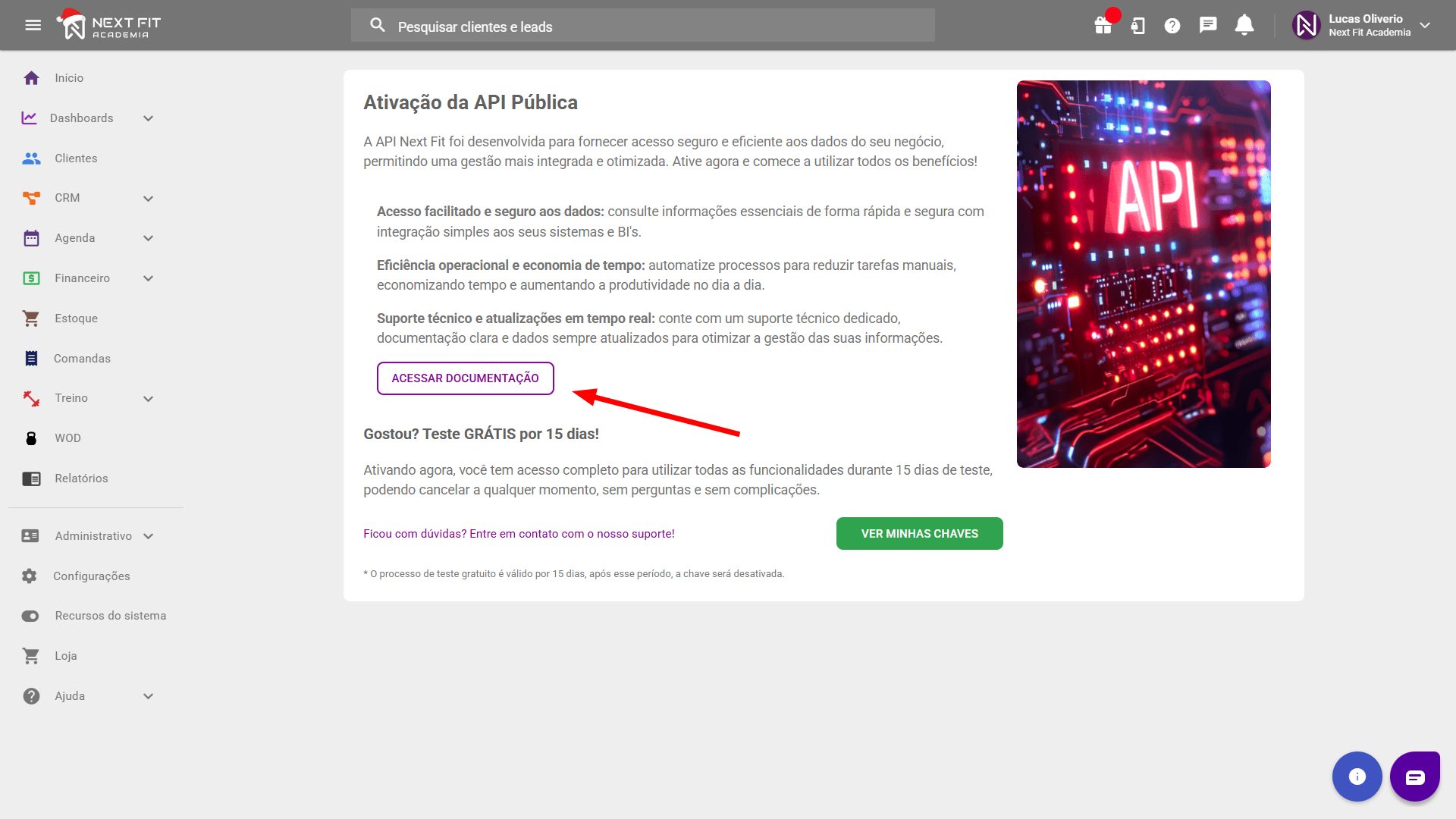Expand the Financeiro section chevron
1456x819 pixels.
point(148,278)
